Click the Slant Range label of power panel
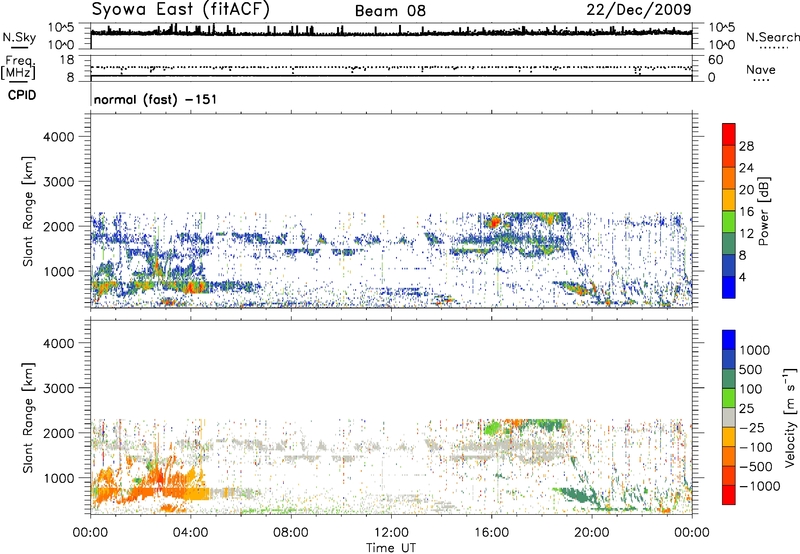Viewport: 800px width, 554px height. pos(28,211)
